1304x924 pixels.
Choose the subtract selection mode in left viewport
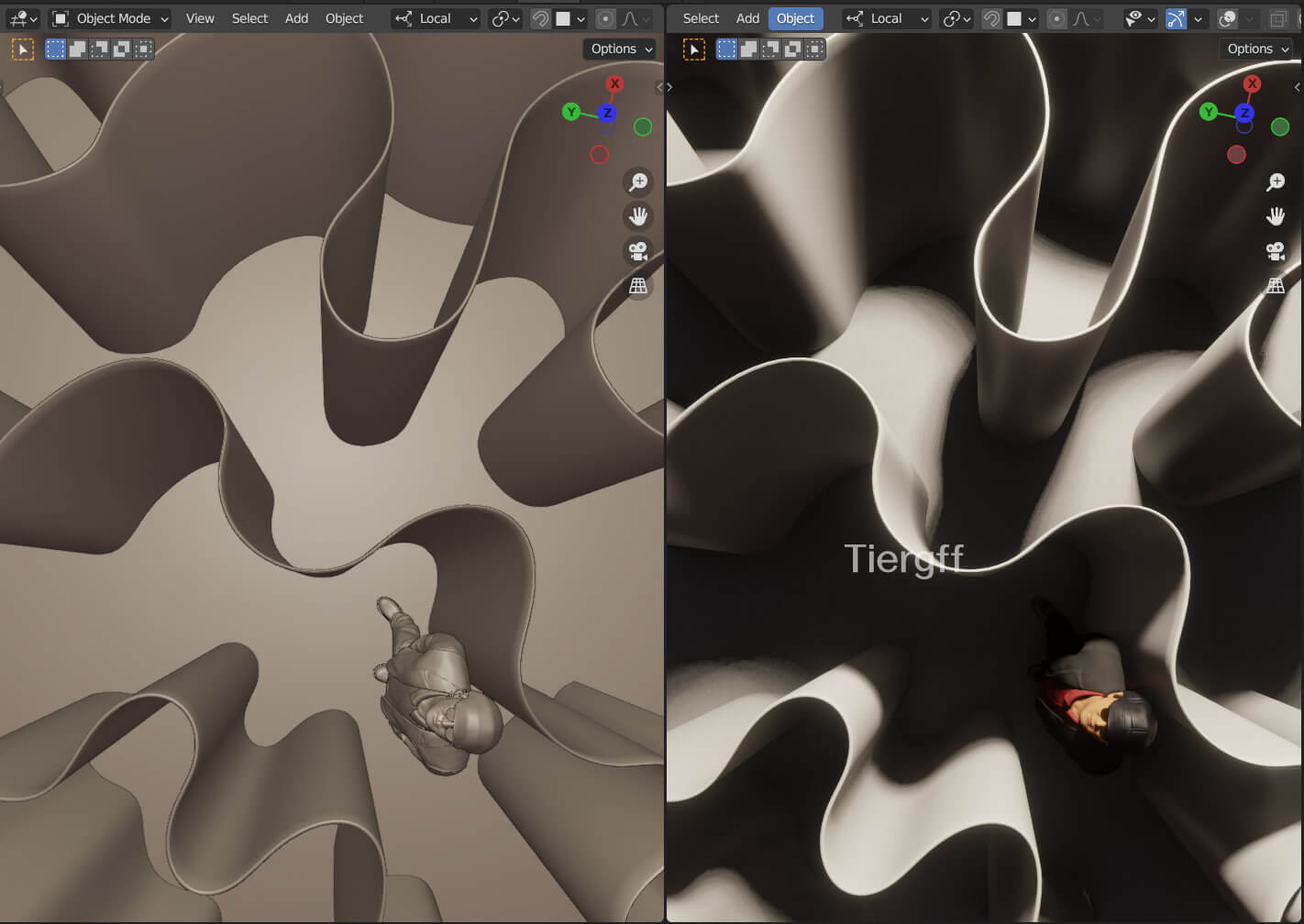click(99, 49)
